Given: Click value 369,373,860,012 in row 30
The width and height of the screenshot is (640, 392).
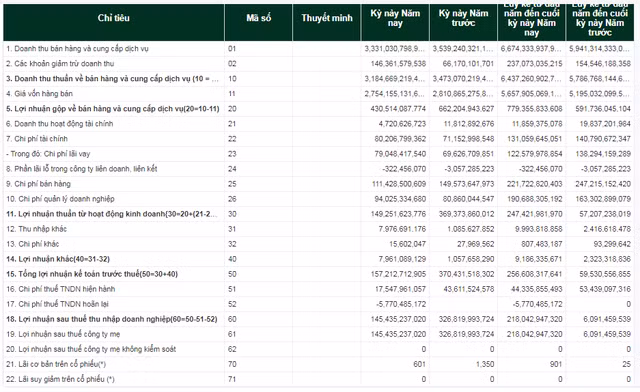Looking at the screenshot, I should [x=467, y=214].
